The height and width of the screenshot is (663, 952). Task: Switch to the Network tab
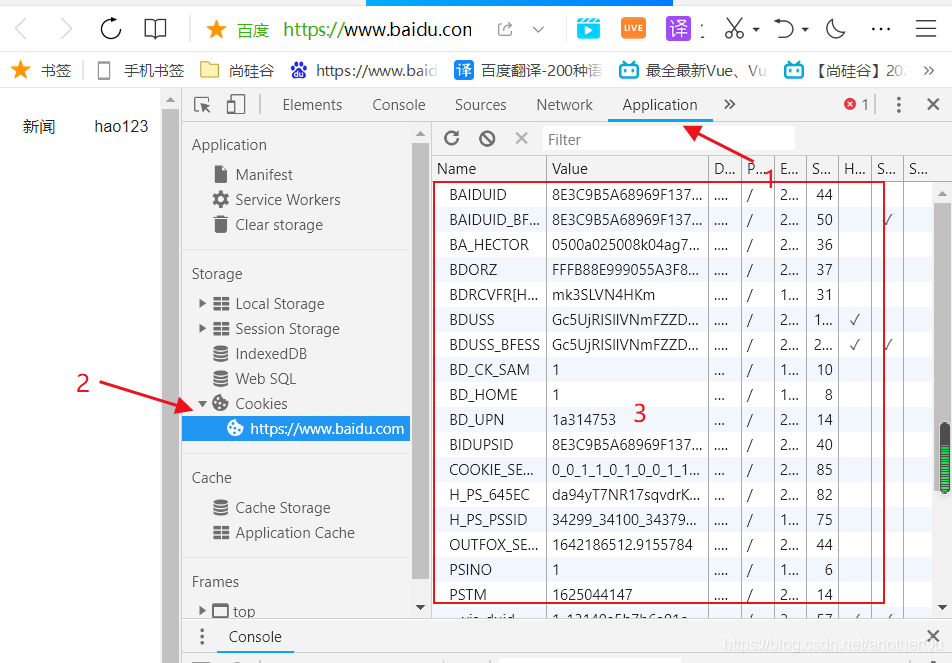[x=564, y=105]
